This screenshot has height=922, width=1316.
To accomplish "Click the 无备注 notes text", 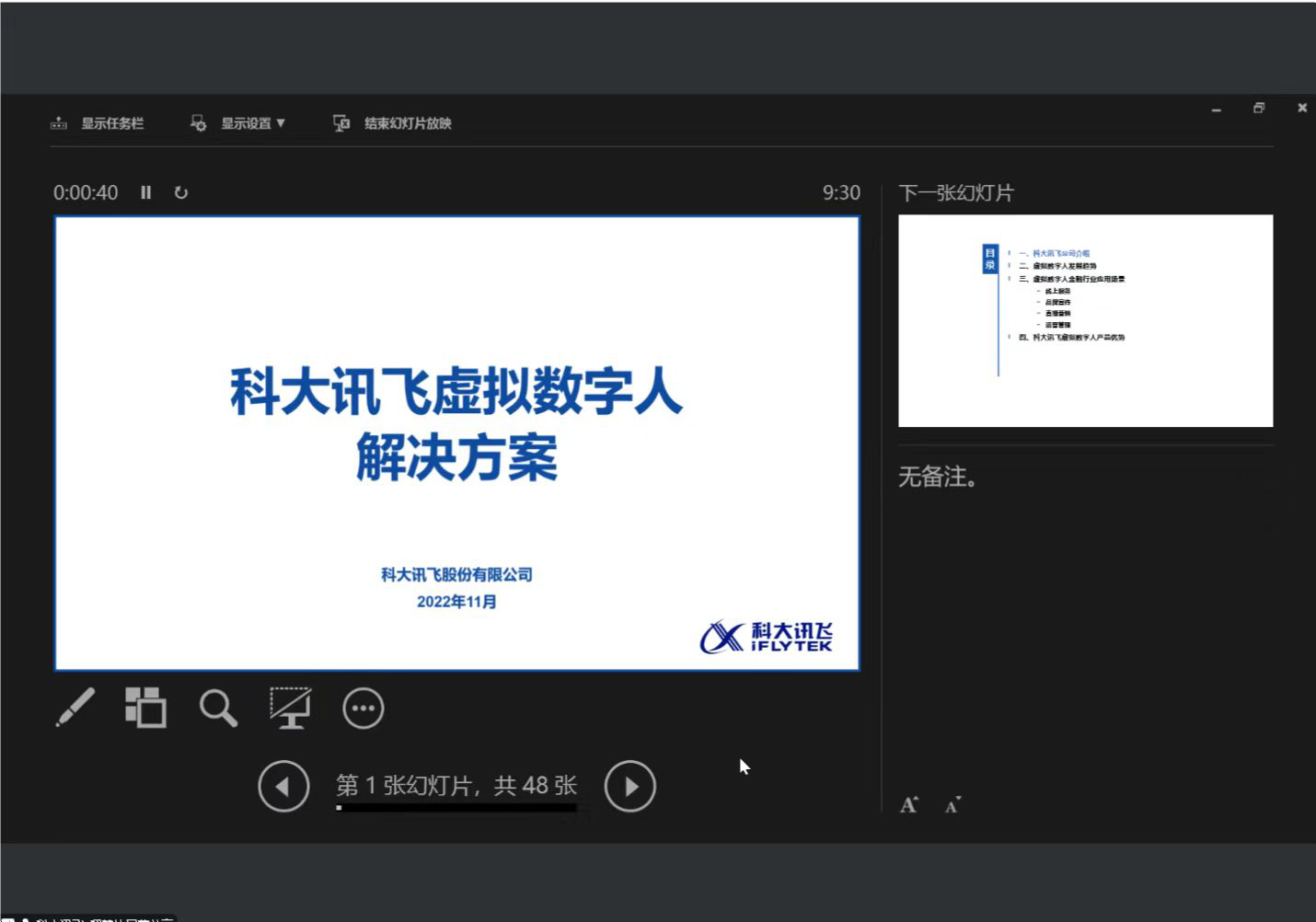I will 938,477.
